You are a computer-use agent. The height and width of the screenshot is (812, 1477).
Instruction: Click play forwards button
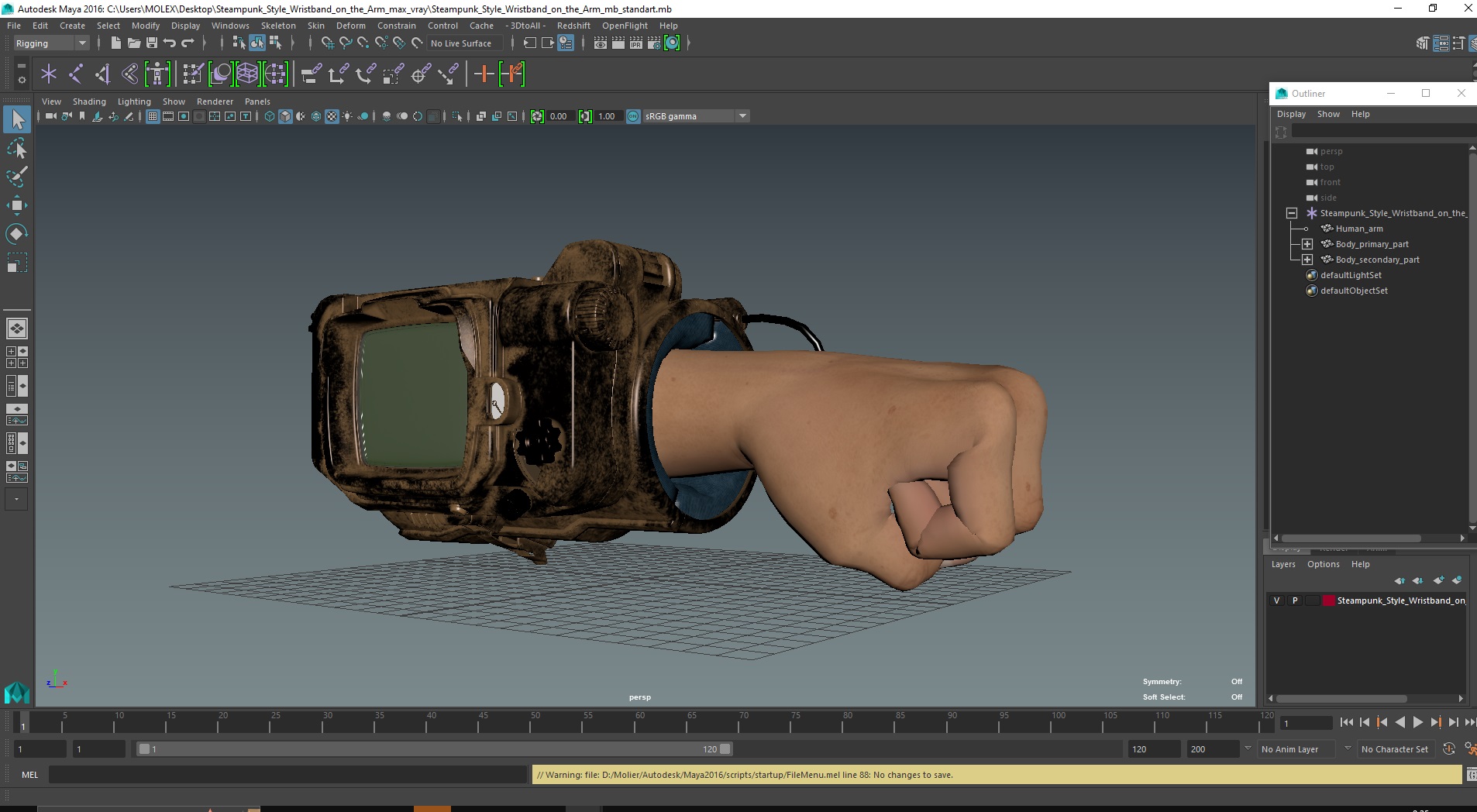[1417, 722]
